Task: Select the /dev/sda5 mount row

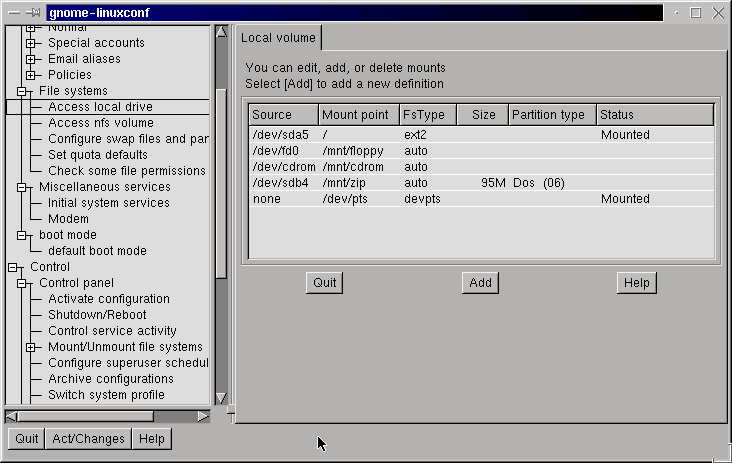Action: pos(481,135)
